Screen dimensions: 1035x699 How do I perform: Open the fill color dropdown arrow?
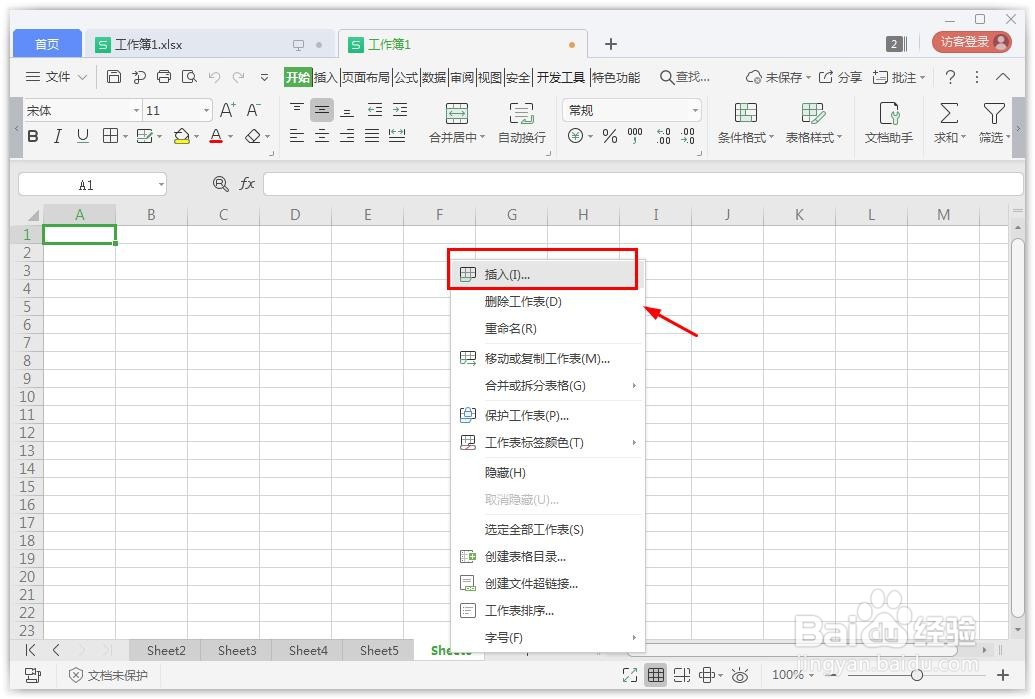(x=195, y=137)
